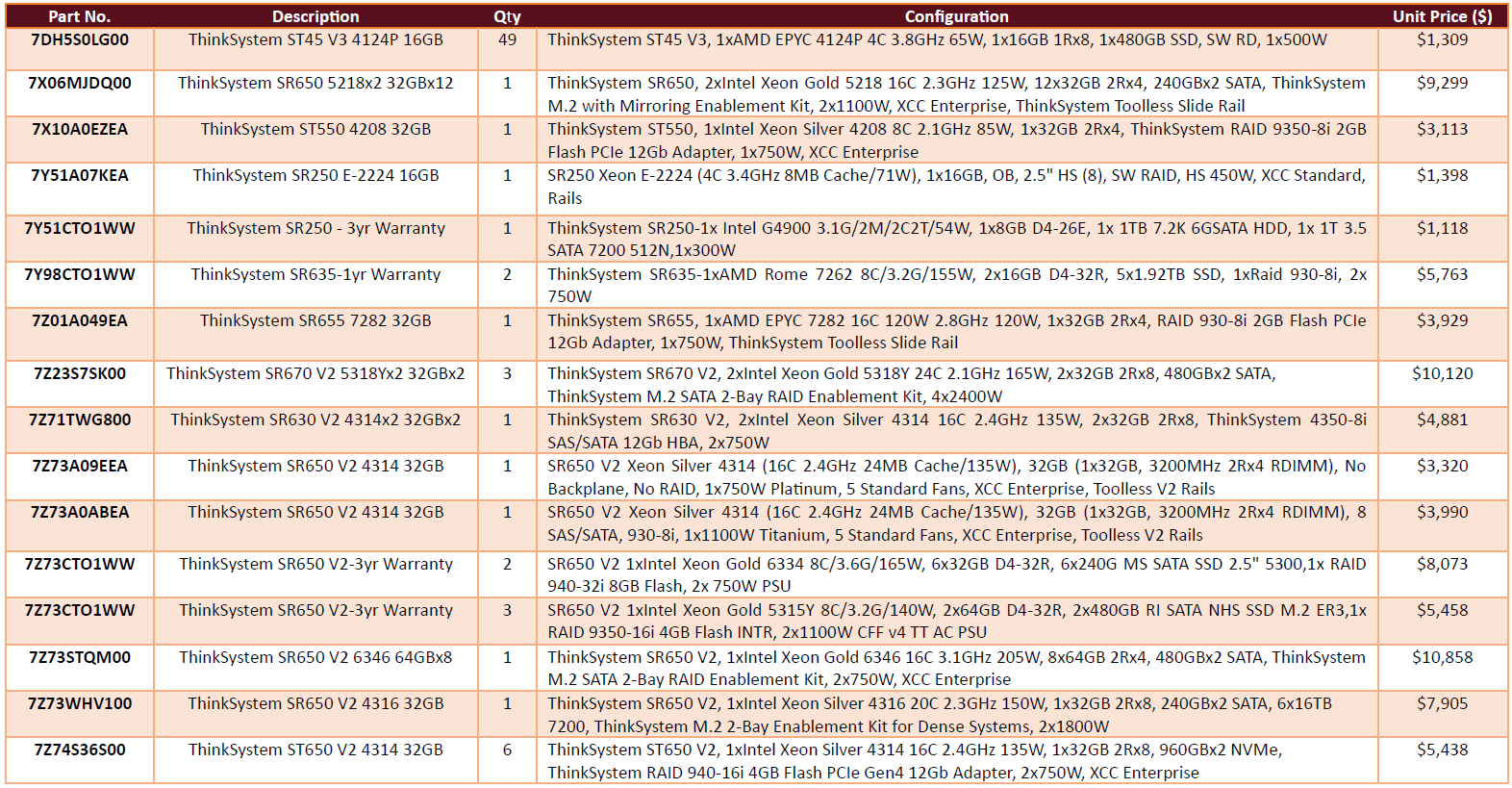The image size is (1512, 788).
Task: Click description "ThinkSystem SR250 - 3yr Warranty"
Action: [315, 228]
